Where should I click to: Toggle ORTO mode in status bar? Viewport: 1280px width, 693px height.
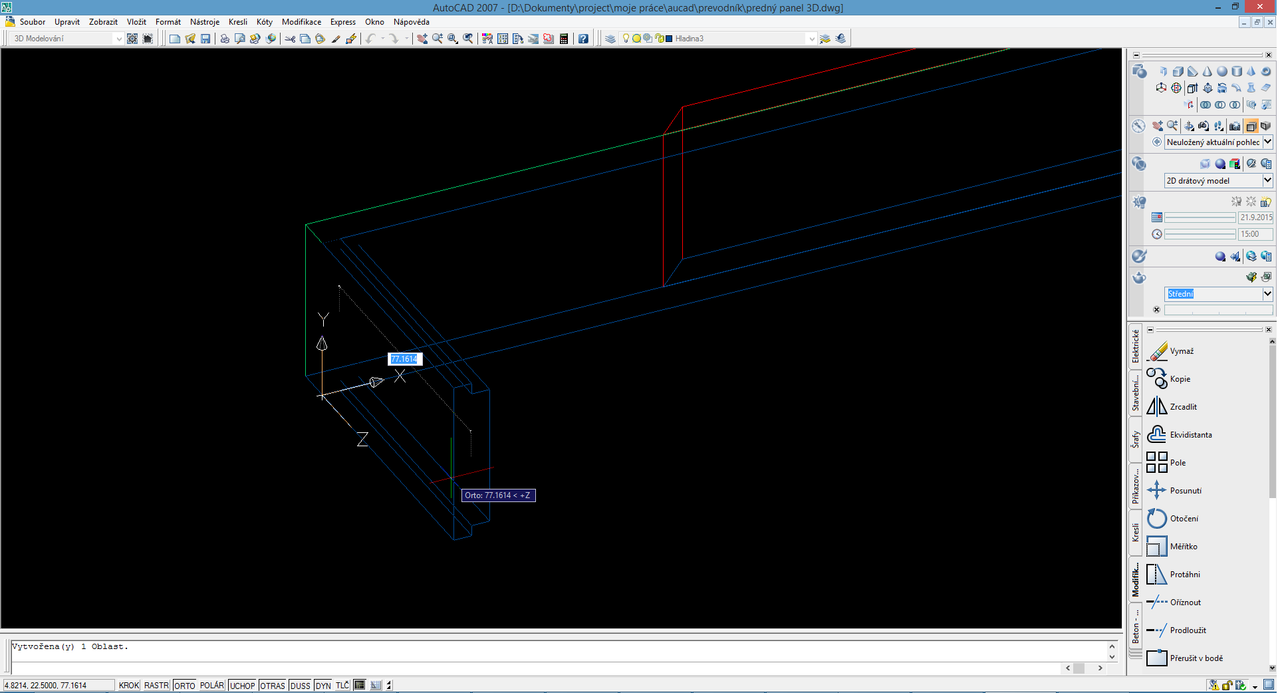(x=185, y=685)
